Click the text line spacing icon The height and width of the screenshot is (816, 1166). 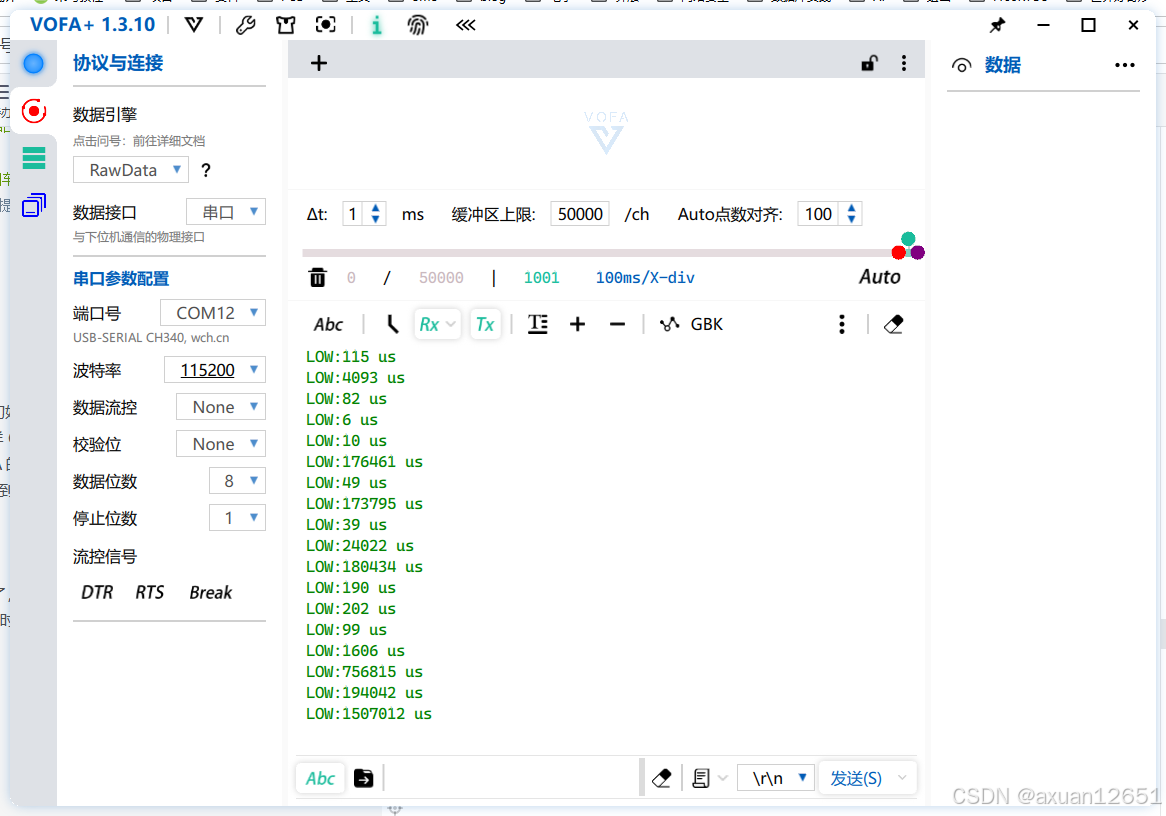tap(538, 324)
